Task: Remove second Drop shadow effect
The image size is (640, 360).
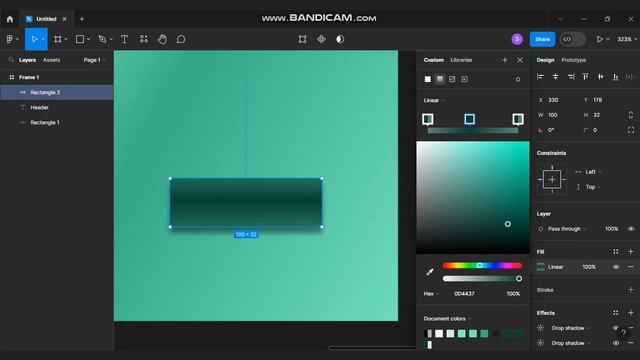Action: tap(631, 343)
